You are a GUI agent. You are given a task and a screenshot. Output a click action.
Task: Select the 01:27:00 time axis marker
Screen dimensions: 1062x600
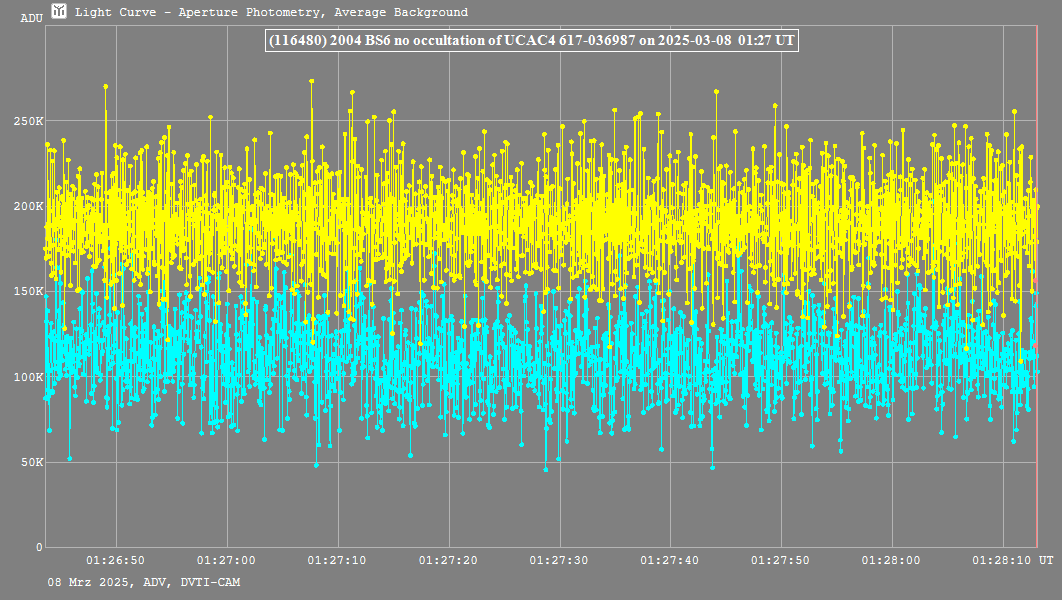(x=228, y=561)
